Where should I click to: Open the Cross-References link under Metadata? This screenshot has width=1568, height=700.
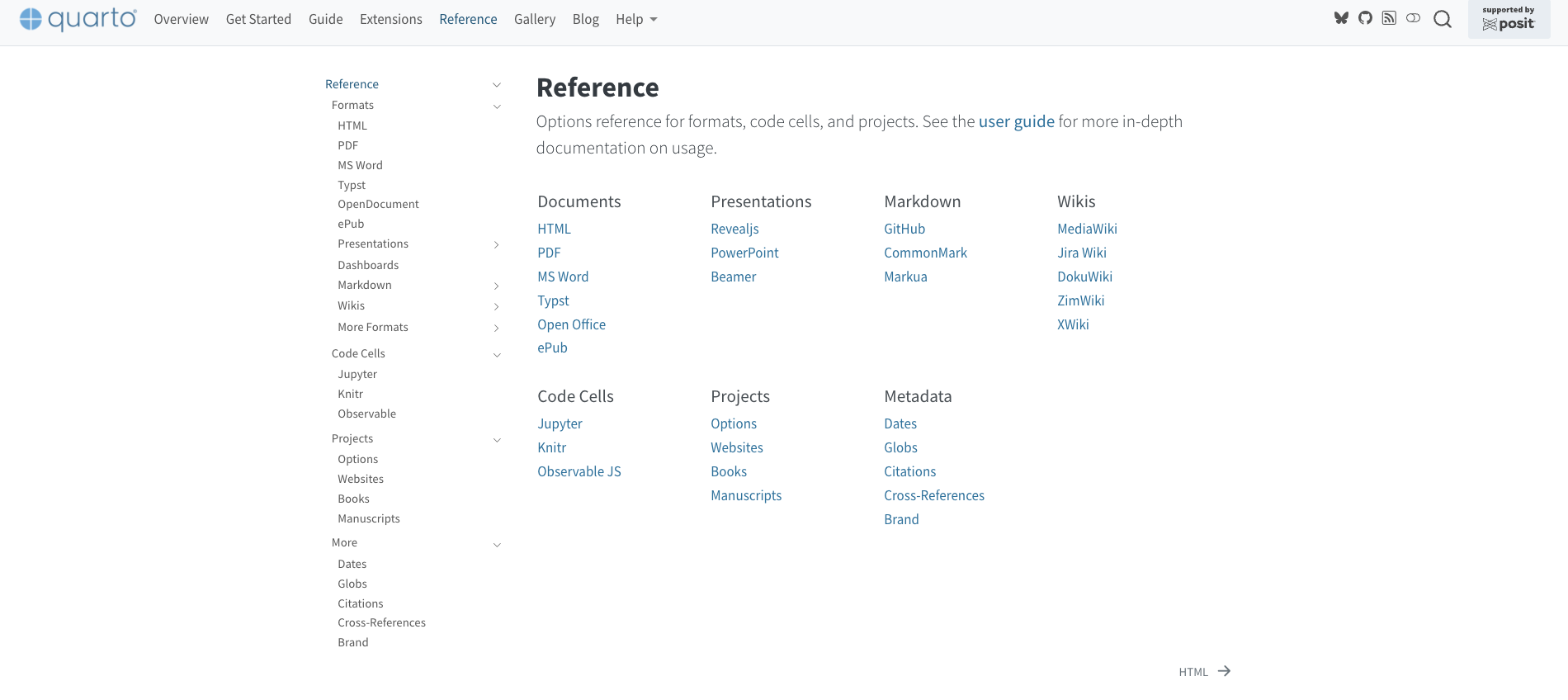[933, 495]
